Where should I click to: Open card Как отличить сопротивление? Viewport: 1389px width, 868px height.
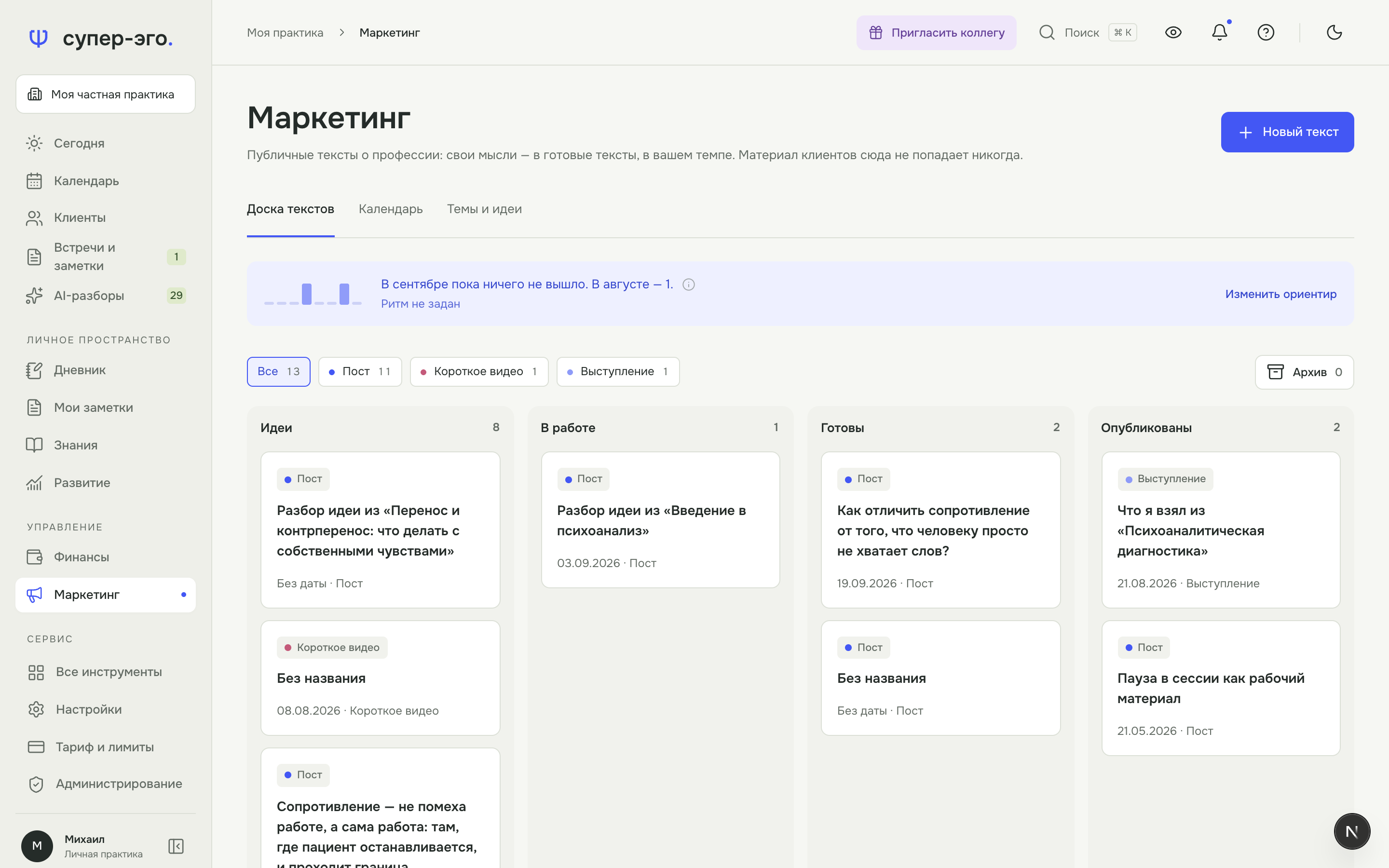(x=940, y=530)
